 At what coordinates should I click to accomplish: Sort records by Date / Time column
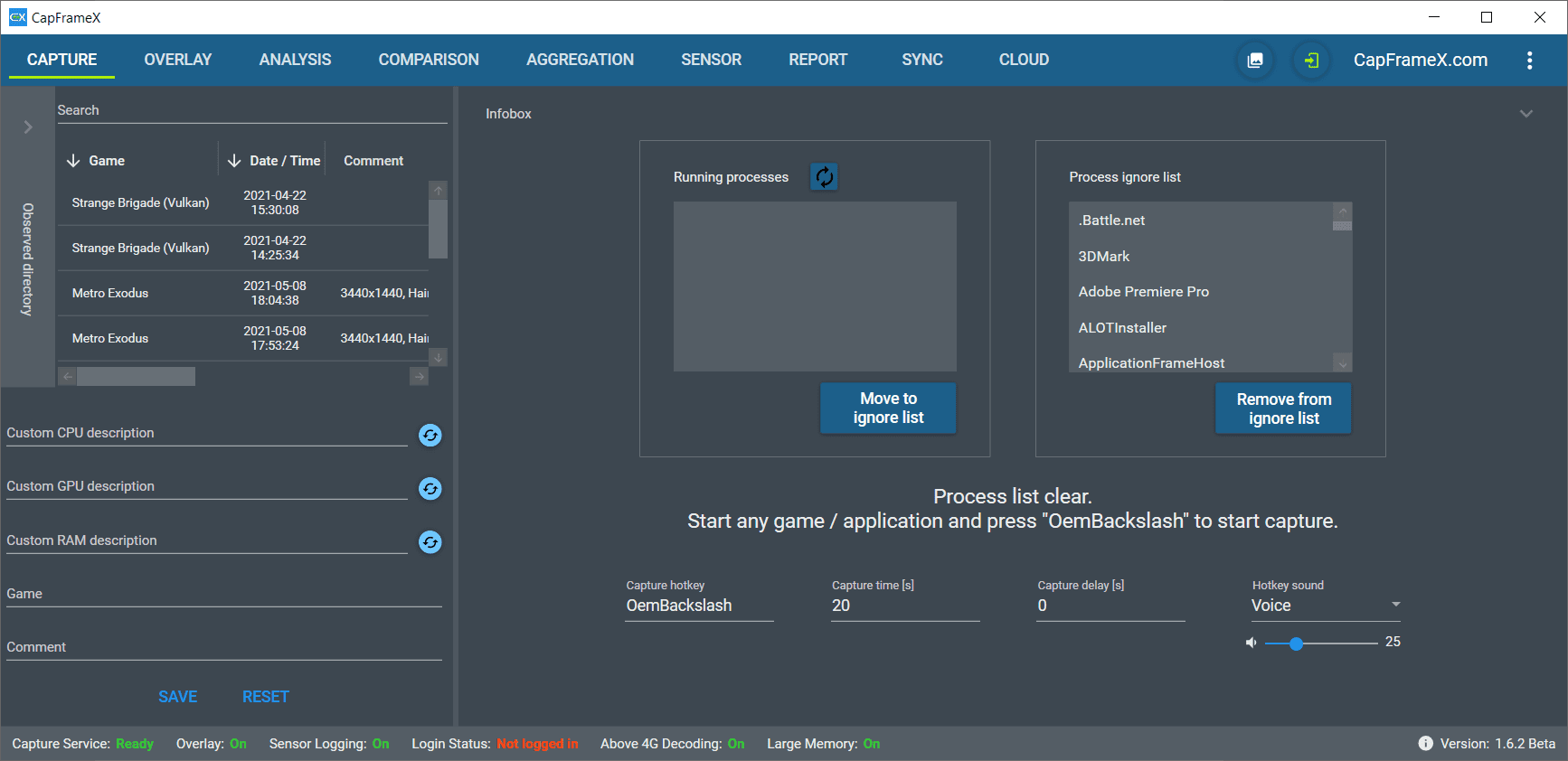(x=274, y=161)
